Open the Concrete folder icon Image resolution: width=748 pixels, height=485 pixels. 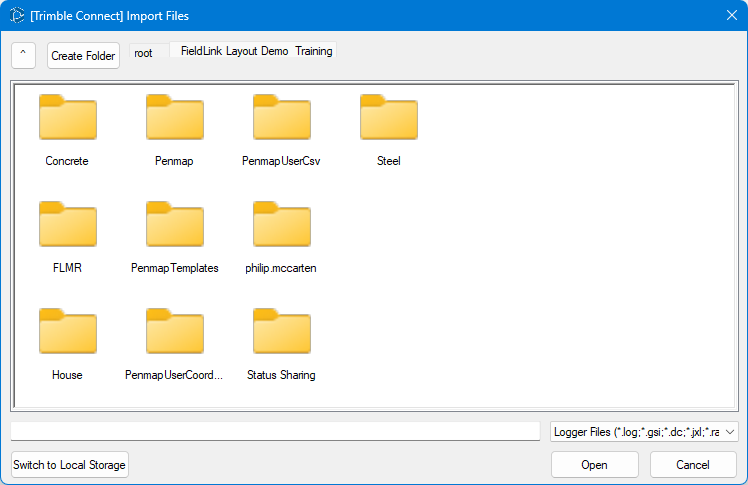click(67, 118)
